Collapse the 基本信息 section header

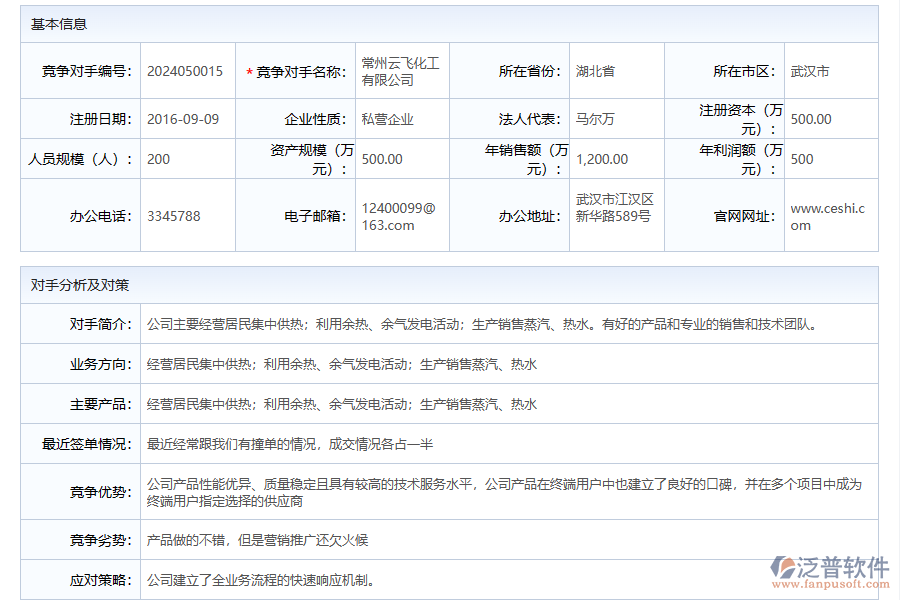tap(55, 27)
